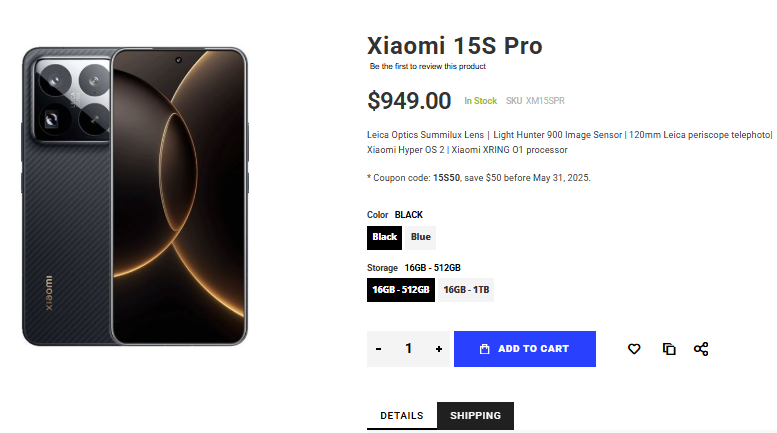777x433 pixels.
Task: Click the 15S50 coupon code text
Action: pos(446,178)
